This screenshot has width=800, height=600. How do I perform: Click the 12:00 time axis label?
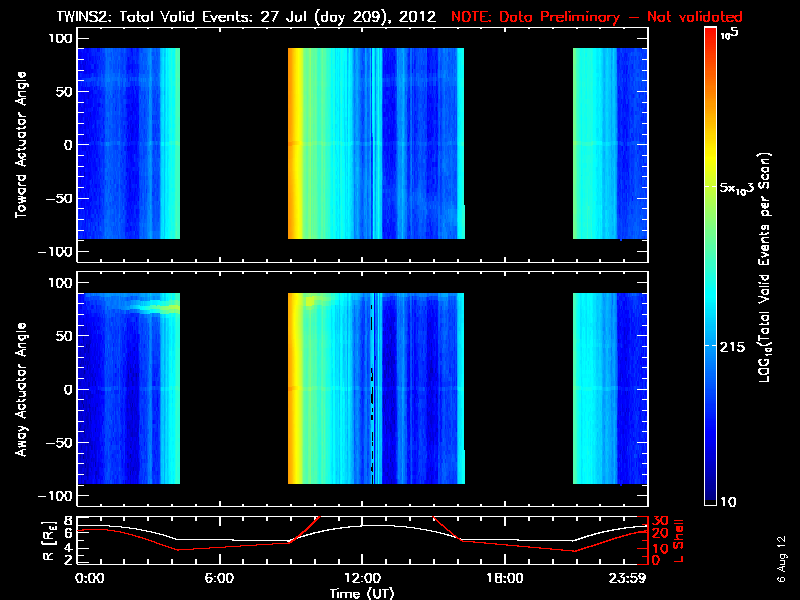(362, 578)
